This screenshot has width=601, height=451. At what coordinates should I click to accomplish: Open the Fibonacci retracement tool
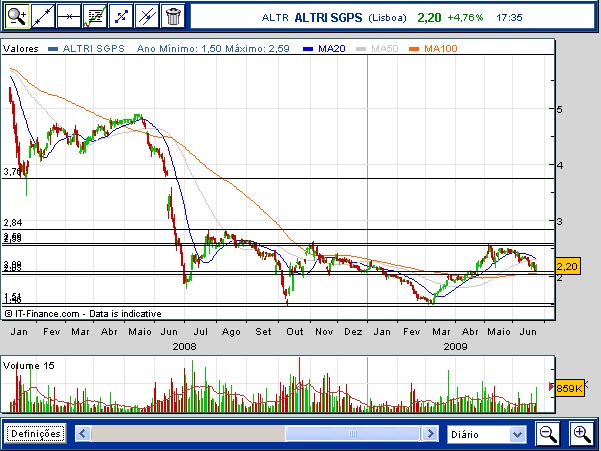point(95,16)
